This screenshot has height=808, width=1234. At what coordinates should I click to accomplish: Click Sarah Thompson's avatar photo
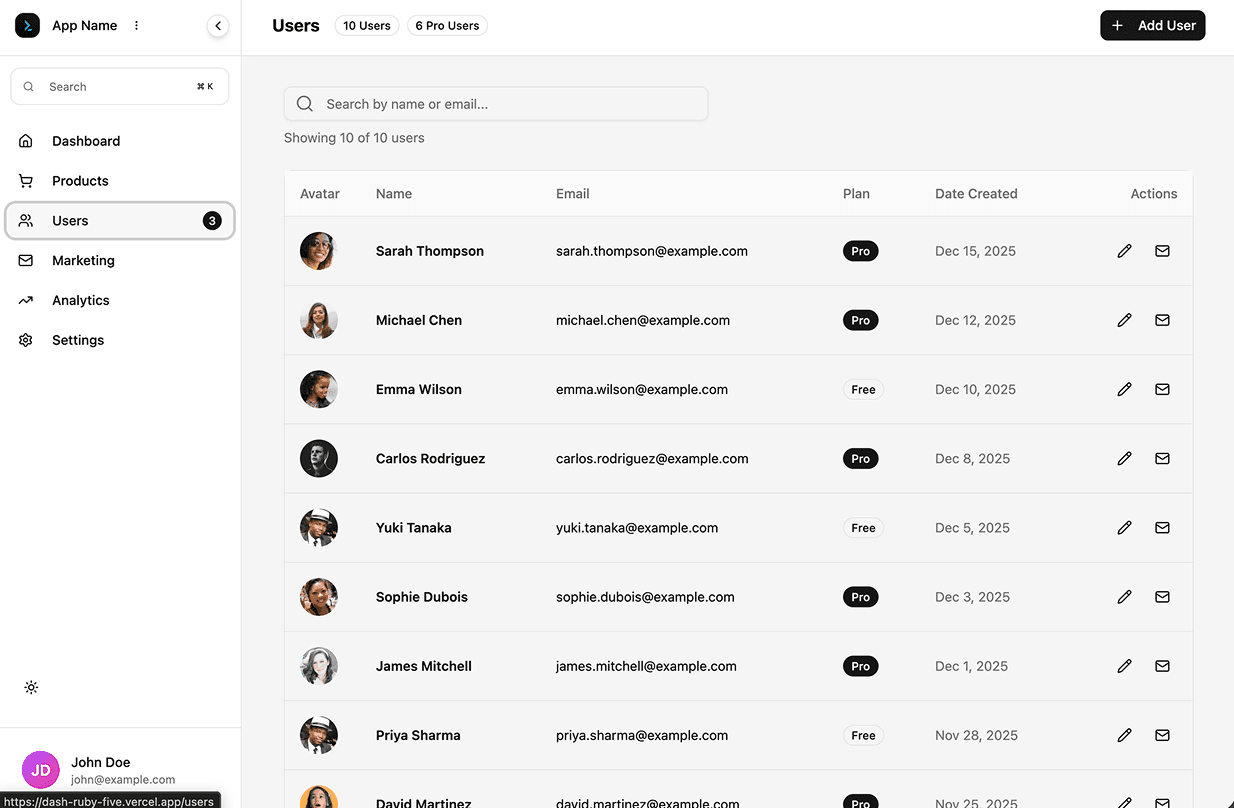318,251
